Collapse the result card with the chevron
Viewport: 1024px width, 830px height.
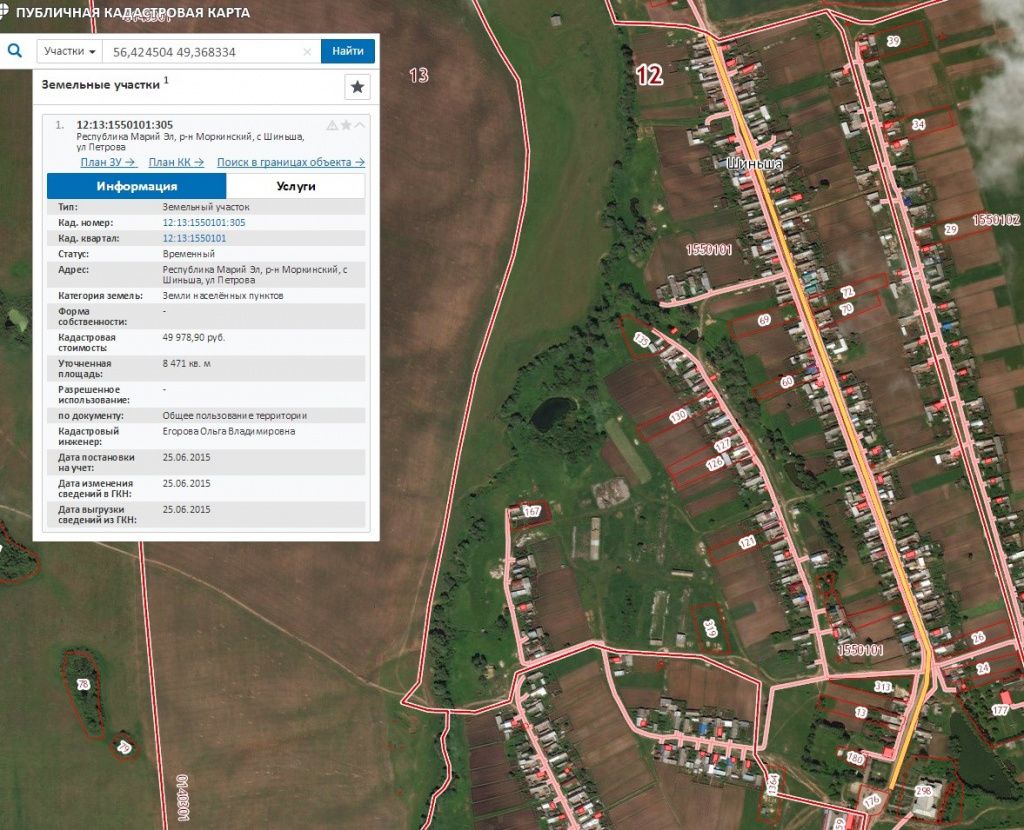click(x=360, y=125)
